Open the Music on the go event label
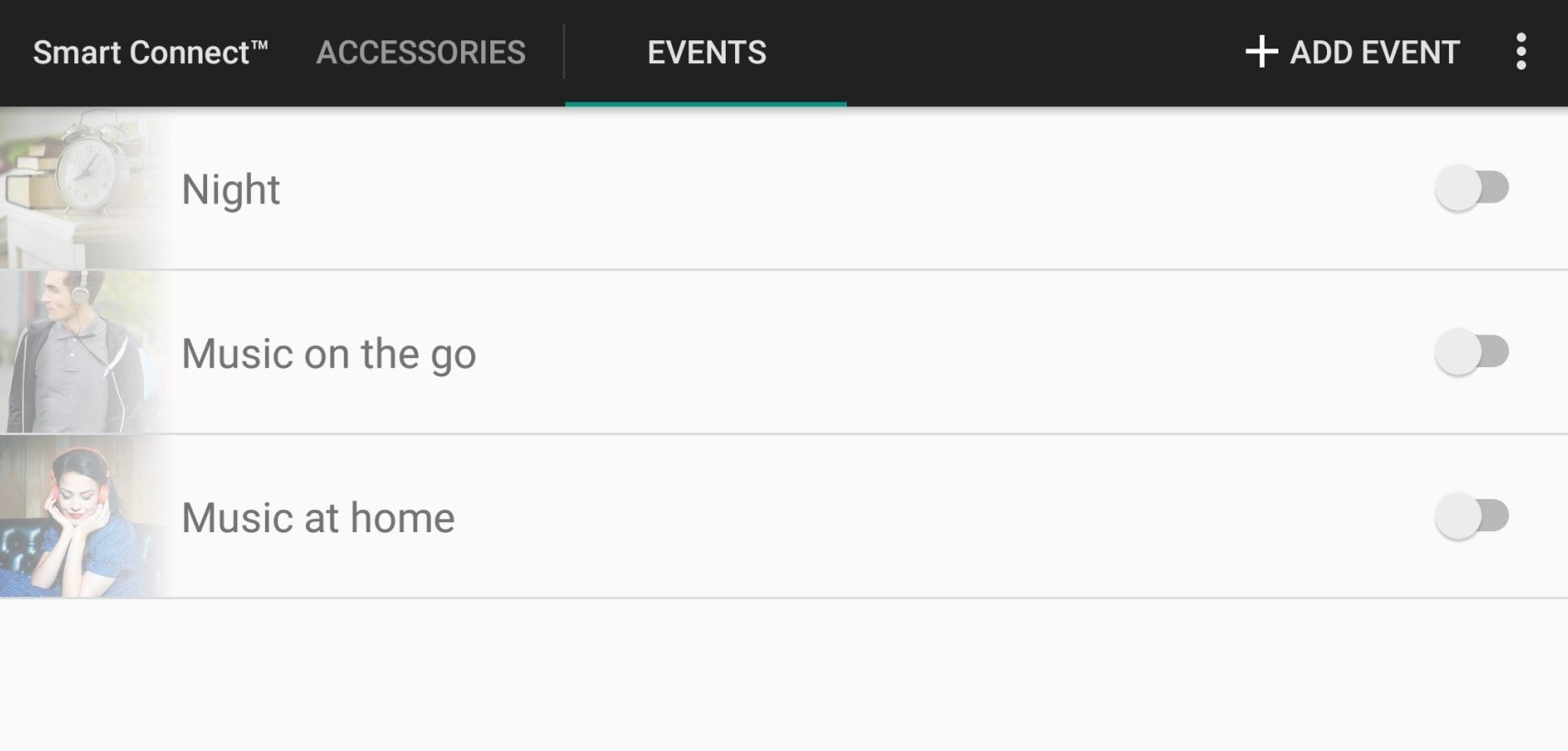The image size is (1568, 751). (329, 354)
